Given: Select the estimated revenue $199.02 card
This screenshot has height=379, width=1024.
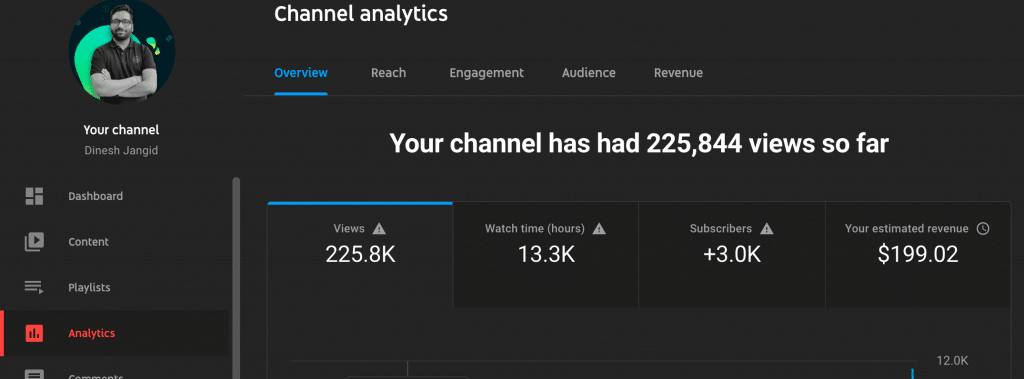Looking at the screenshot, I should point(918,255).
